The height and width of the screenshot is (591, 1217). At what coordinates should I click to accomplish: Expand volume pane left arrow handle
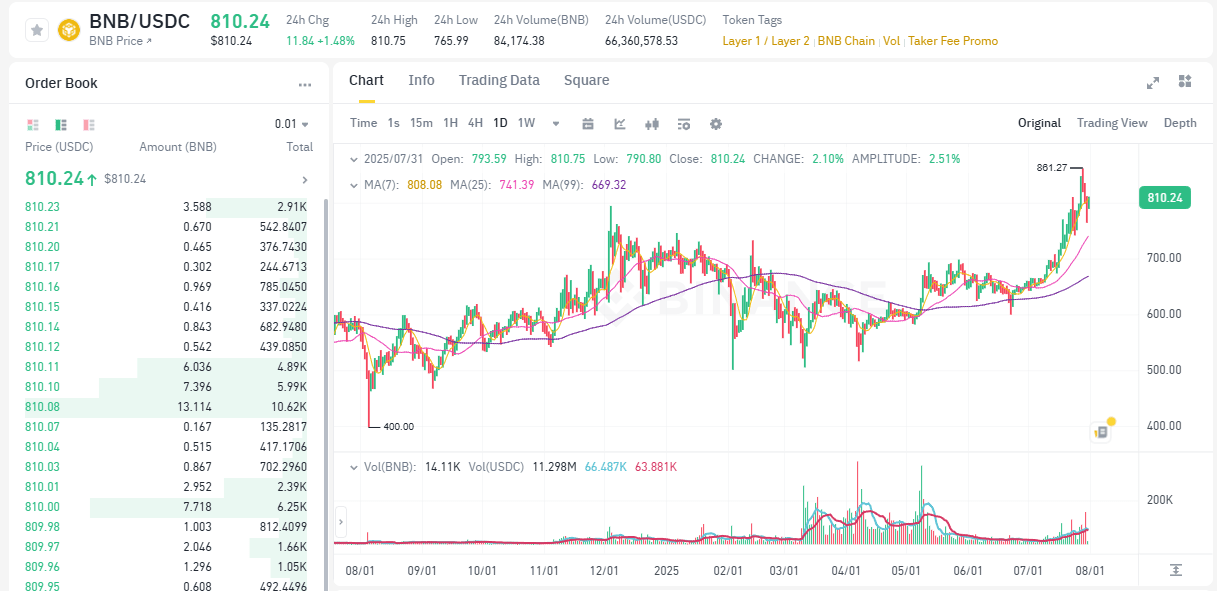340,521
